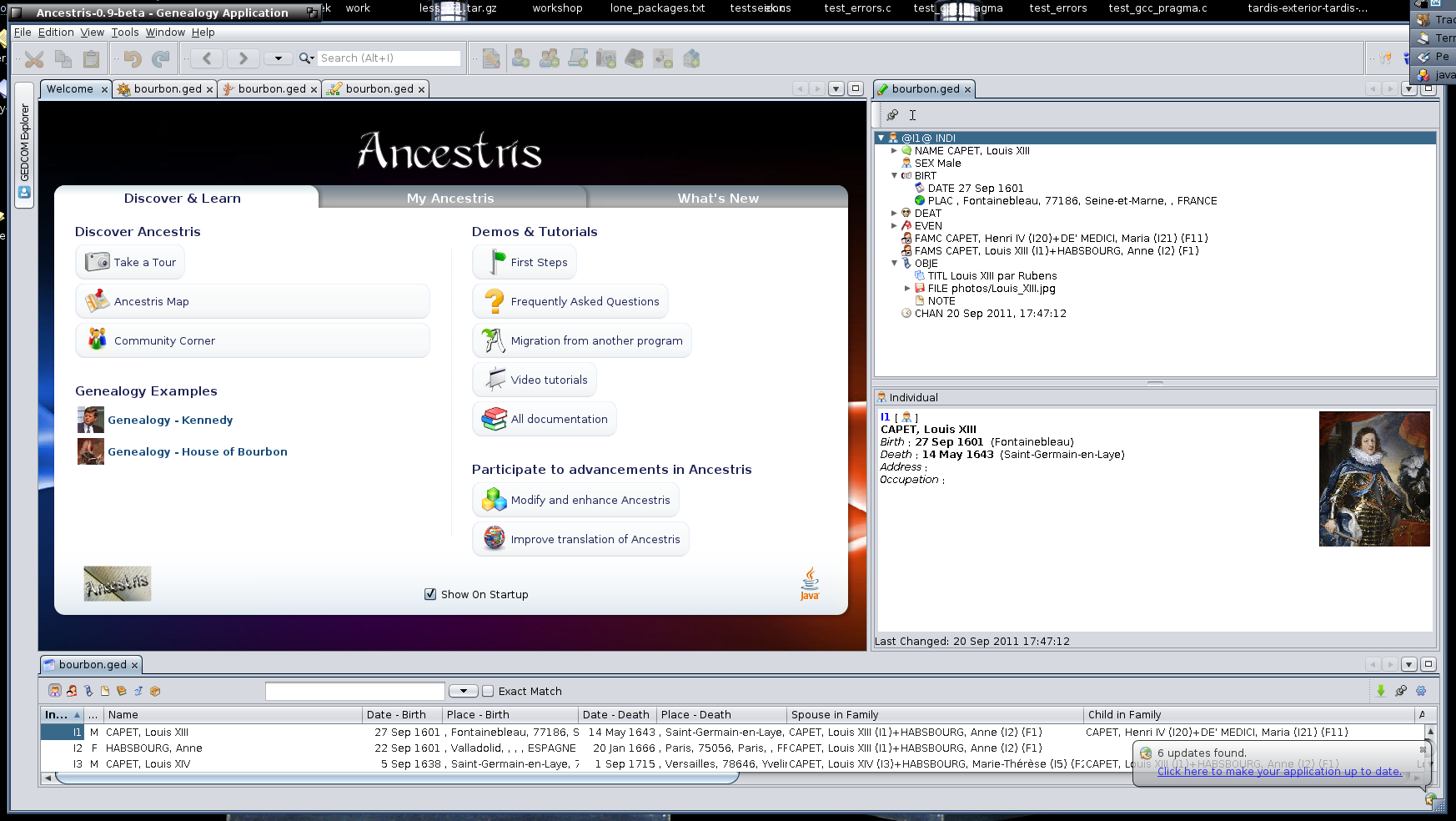Open the navigation history dropdown arrow

(279, 58)
